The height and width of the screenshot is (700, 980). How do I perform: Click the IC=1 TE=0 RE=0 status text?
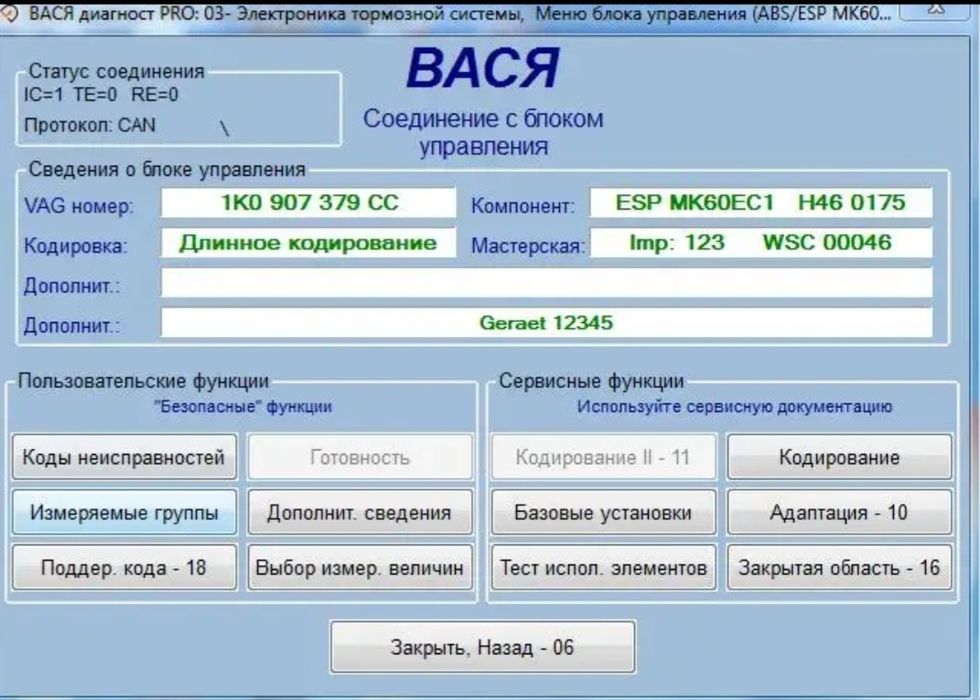(101, 95)
